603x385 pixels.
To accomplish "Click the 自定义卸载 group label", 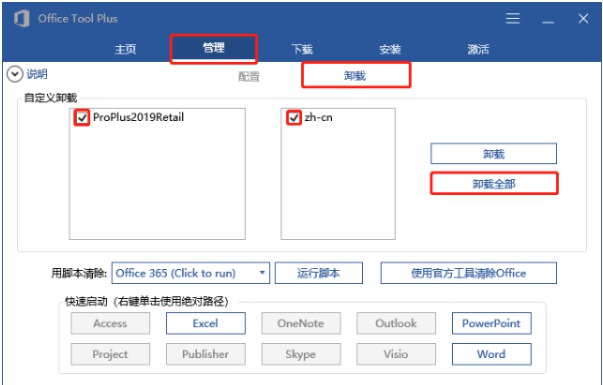I will point(50,98).
